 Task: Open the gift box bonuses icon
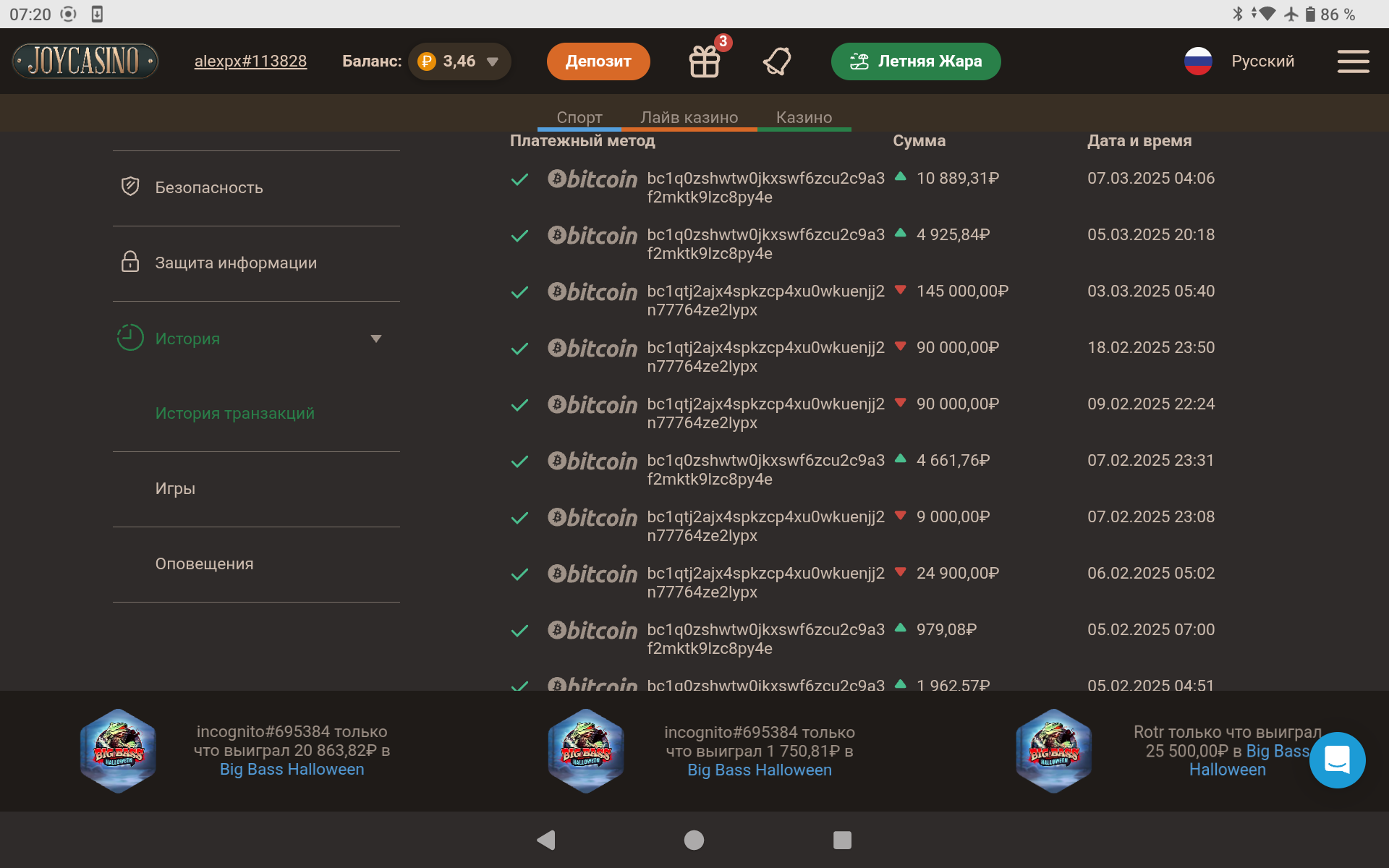[x=704, y=61]
